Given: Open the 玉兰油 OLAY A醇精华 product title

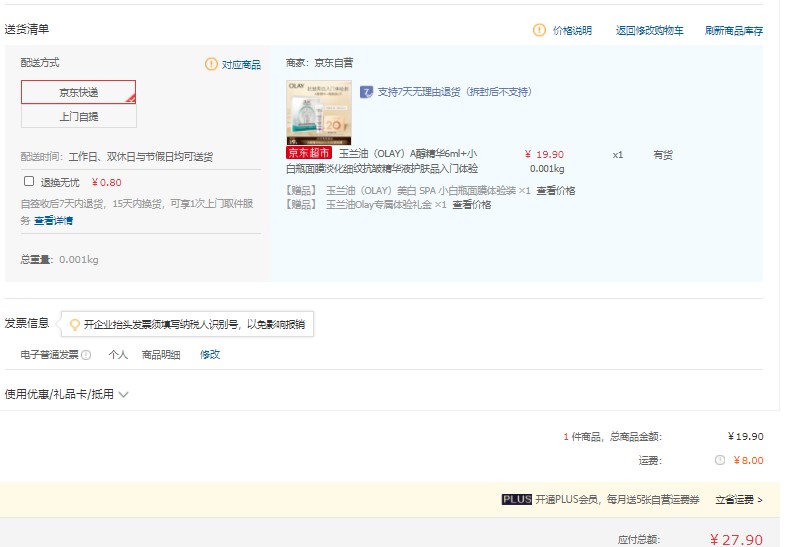Looking at the screenshot, I should pyautogui.click(x=382, y=161).
